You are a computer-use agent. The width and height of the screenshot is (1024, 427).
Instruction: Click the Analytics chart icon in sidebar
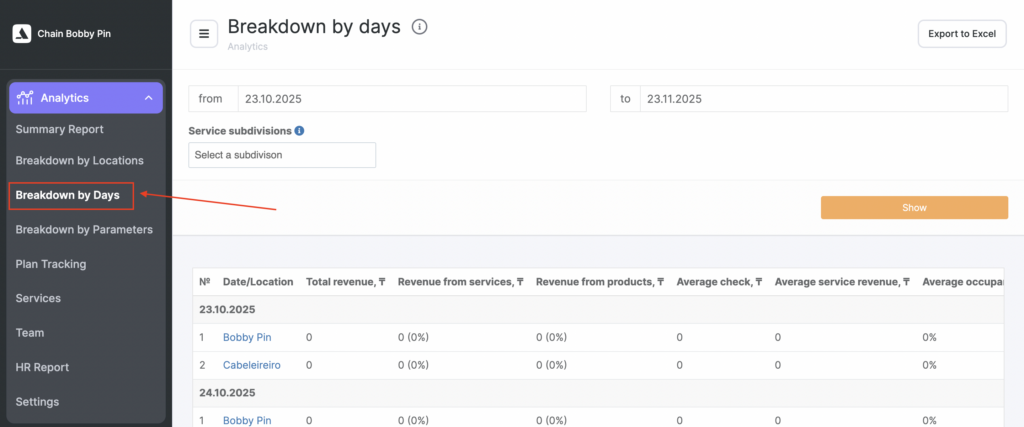[25, 98]
